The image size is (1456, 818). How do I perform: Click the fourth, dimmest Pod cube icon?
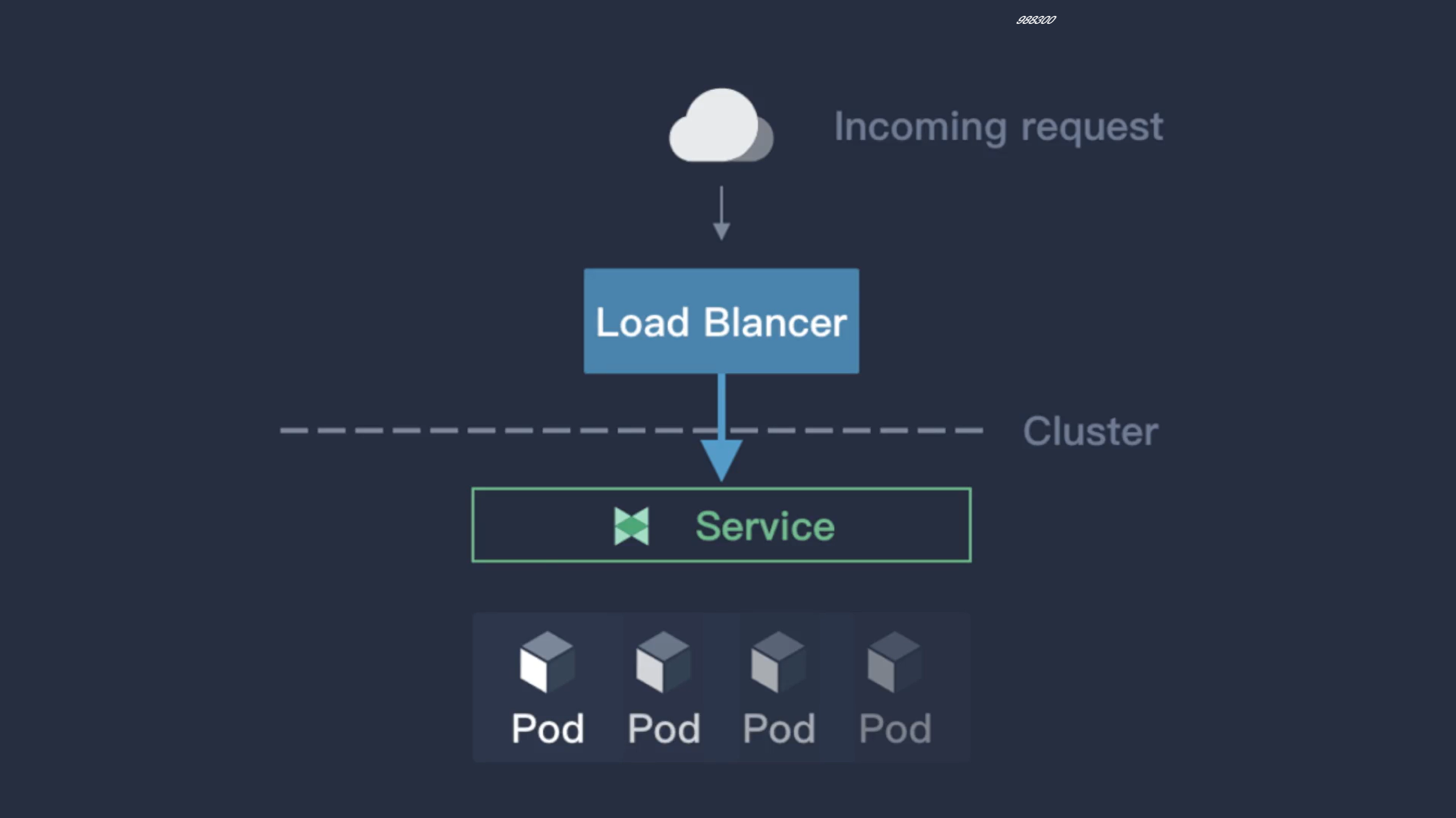pos(893,662)
